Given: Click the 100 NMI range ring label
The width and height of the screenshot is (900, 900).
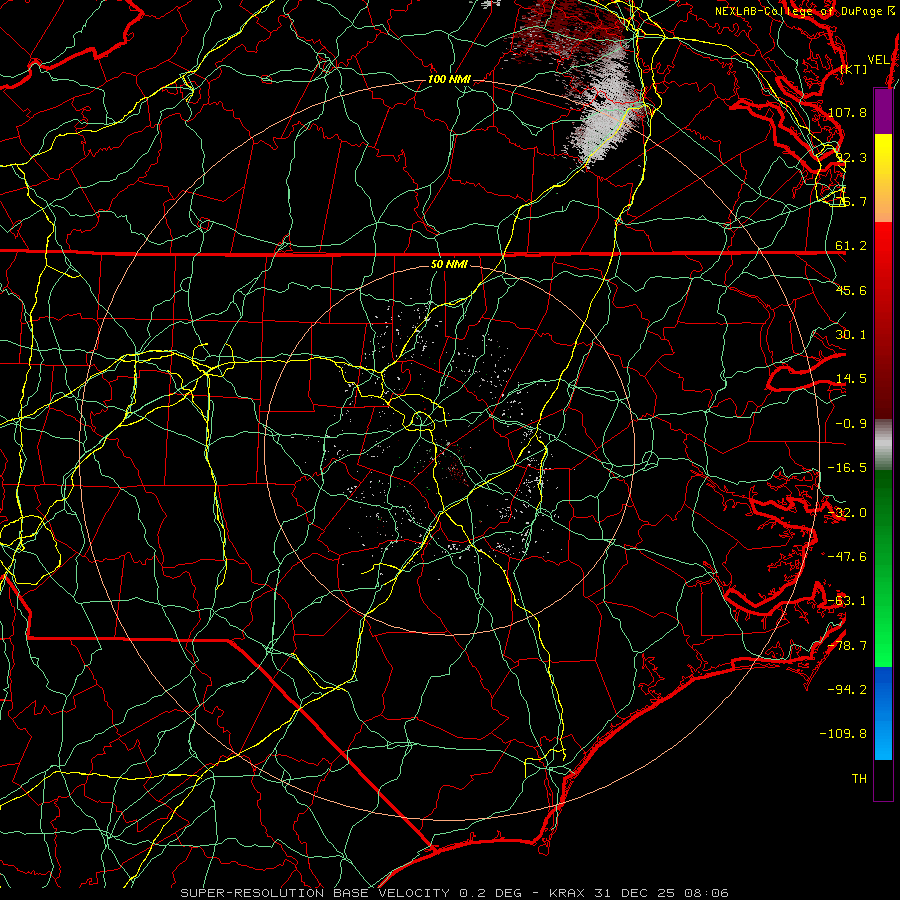Looking at the screenshot, I should 449,79.
